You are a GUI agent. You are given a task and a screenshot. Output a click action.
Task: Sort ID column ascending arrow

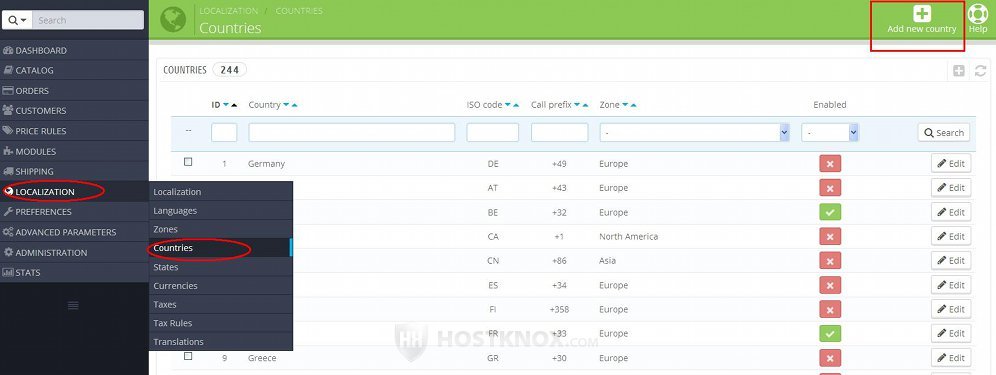click(234, 105)
